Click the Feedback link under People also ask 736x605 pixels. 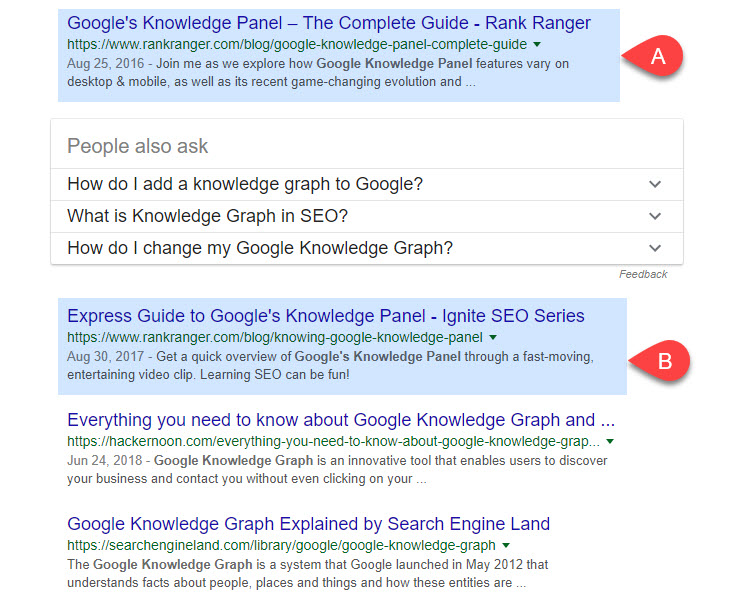[x=643, y=274]
